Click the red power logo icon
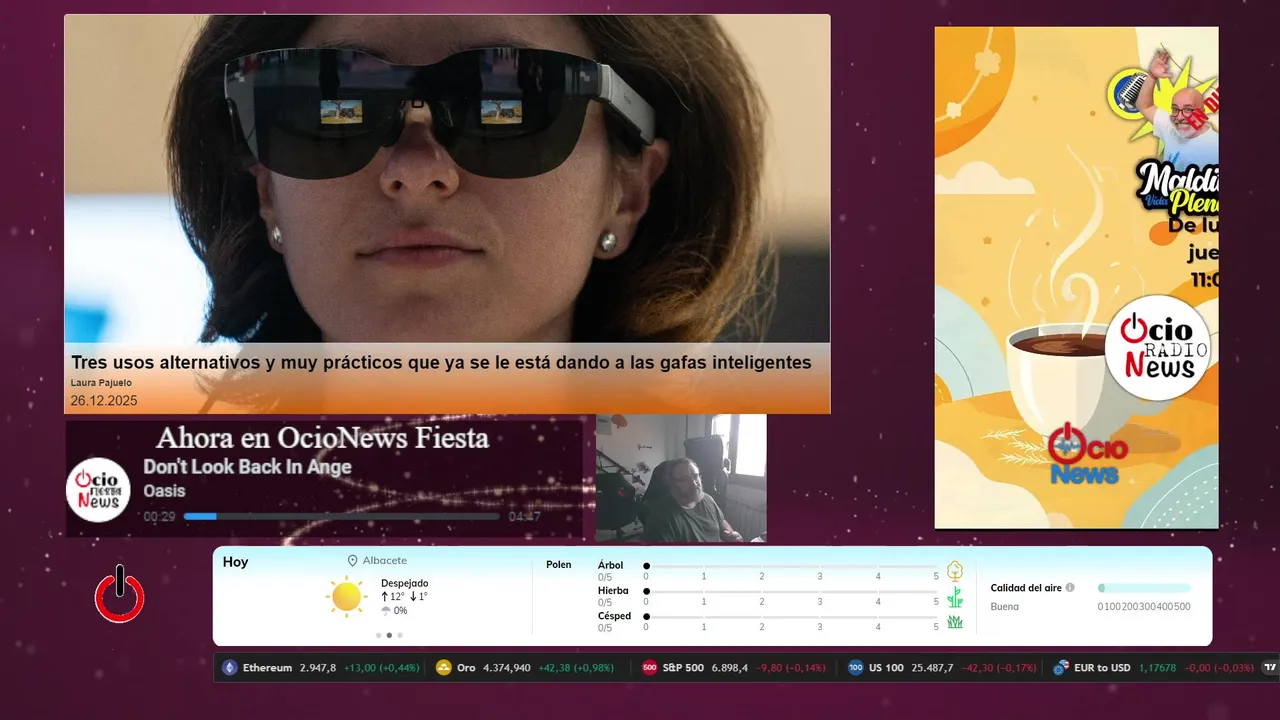Image resolution: width=1280 pixels, height=720 pixels. point(119,594)
